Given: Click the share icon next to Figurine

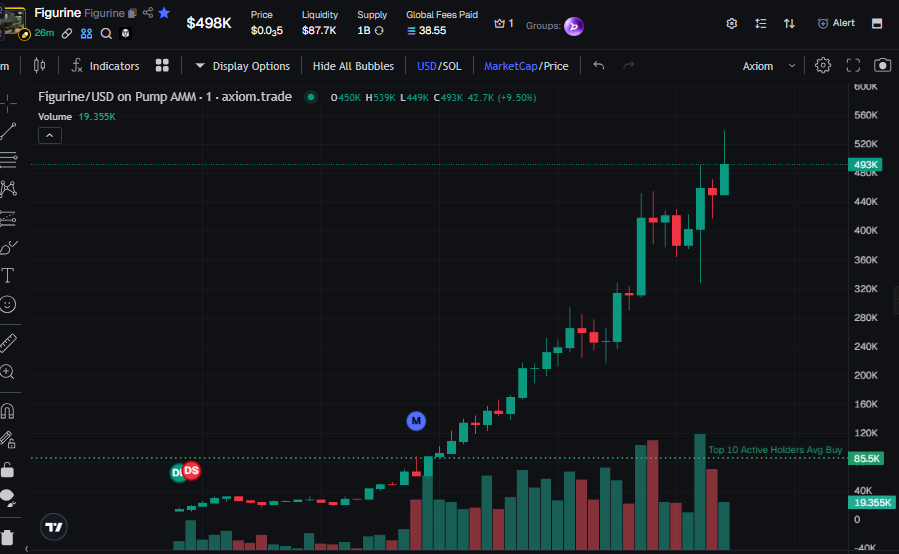Looking at the screenshot, I should 148,13.
